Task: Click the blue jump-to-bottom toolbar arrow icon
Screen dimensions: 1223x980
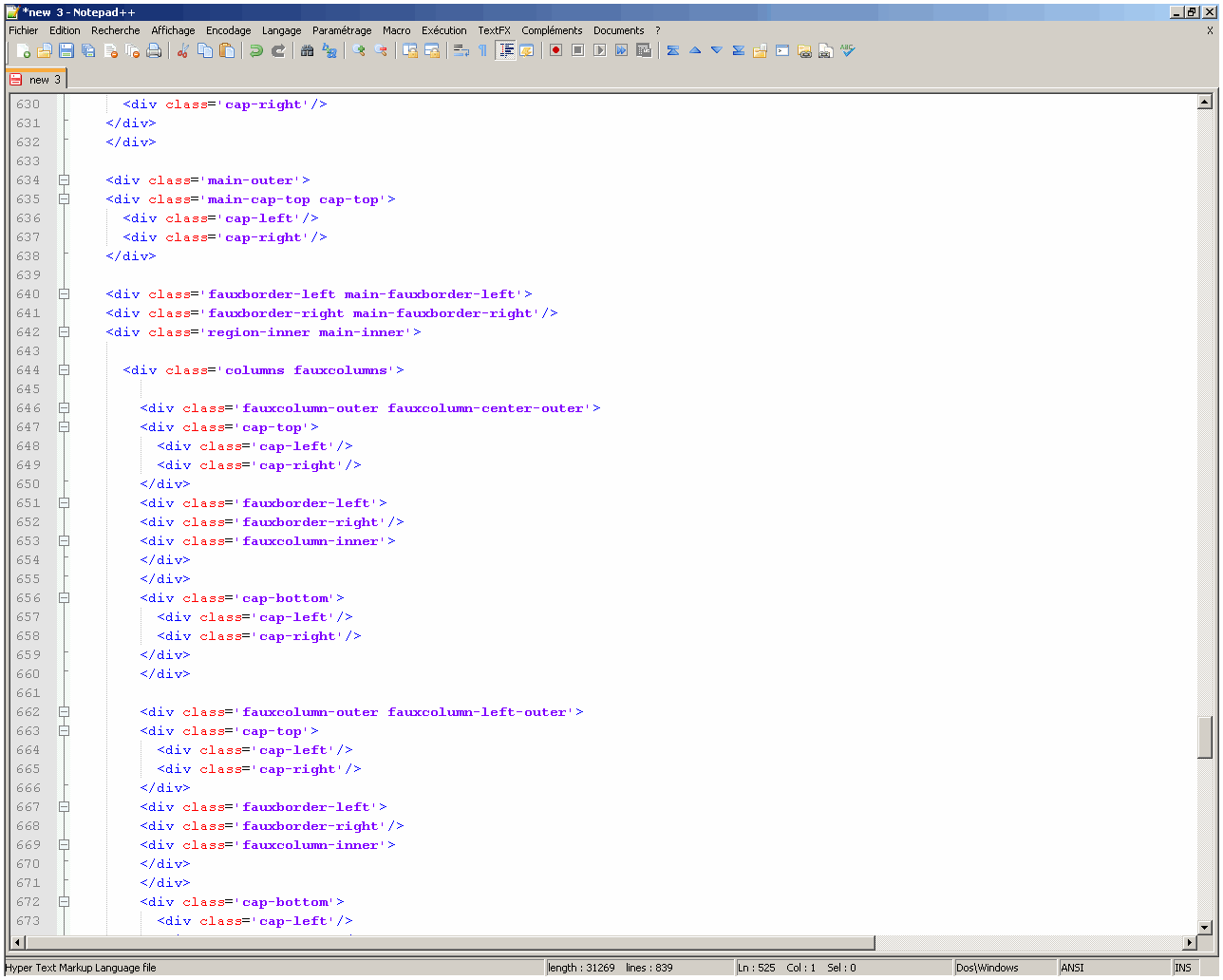Action: coord(738,50)
